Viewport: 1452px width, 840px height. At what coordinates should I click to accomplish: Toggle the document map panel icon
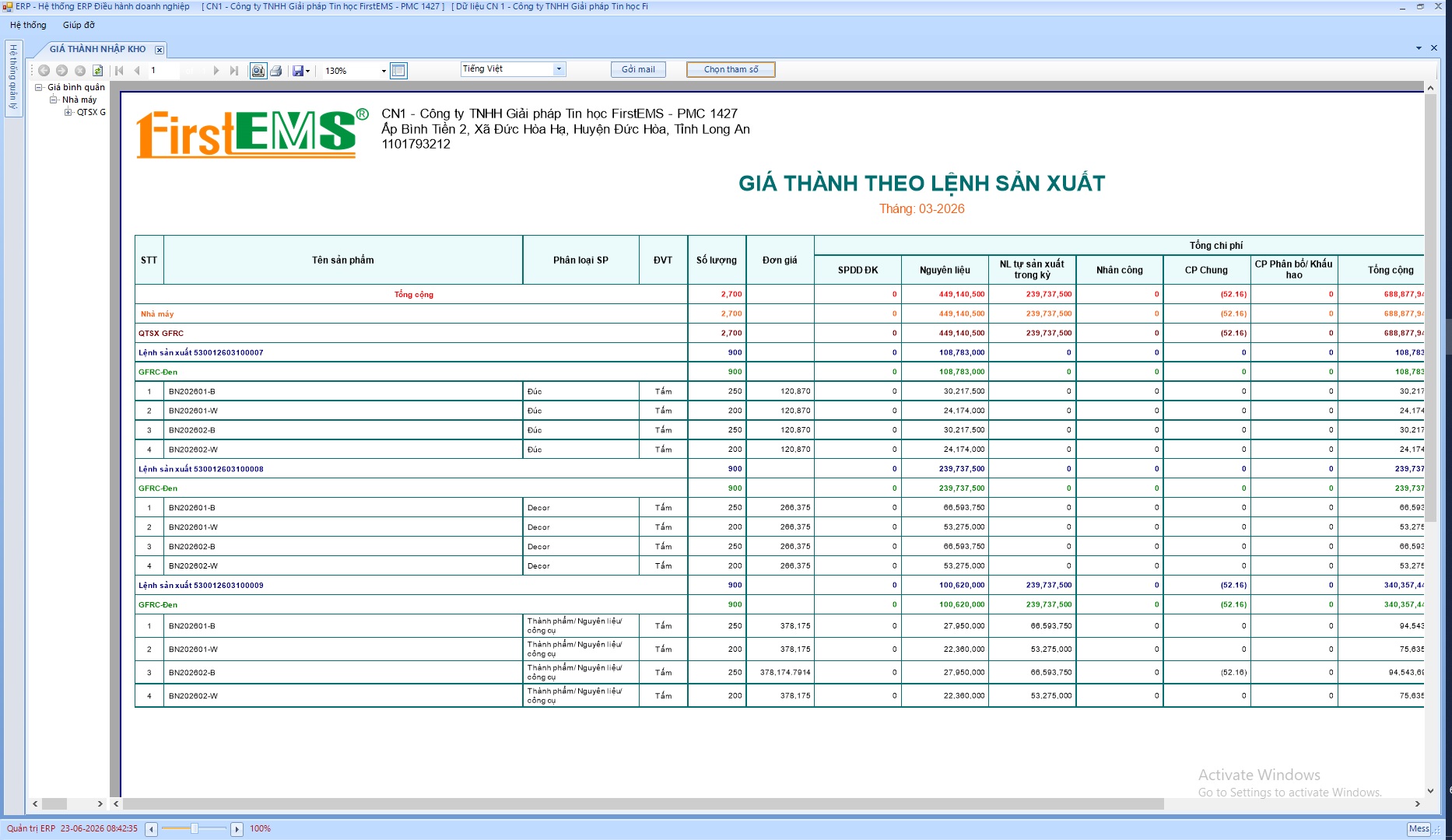tap(398, 71)
